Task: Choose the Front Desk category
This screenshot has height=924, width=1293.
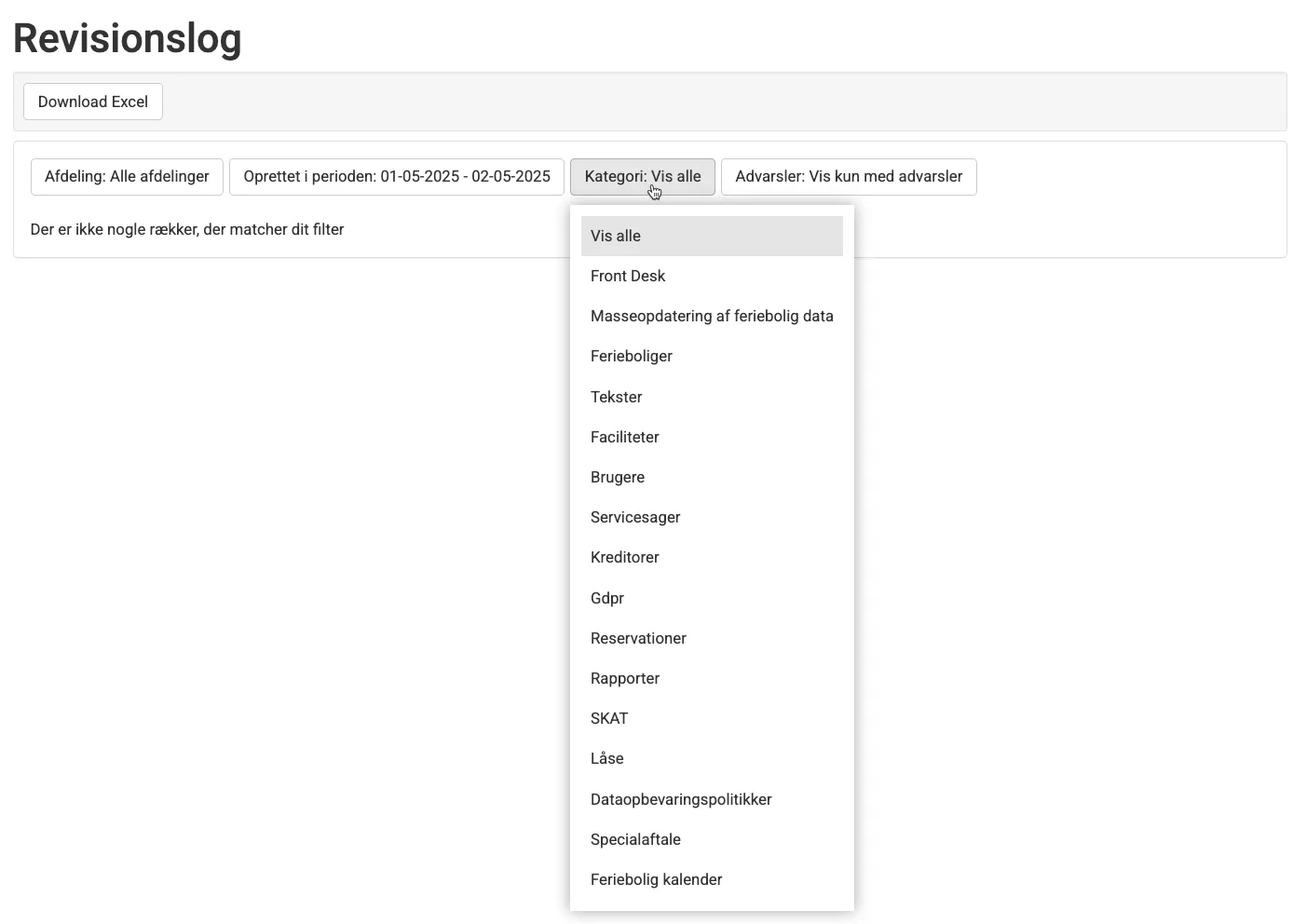Action: [x=628, y=276]
